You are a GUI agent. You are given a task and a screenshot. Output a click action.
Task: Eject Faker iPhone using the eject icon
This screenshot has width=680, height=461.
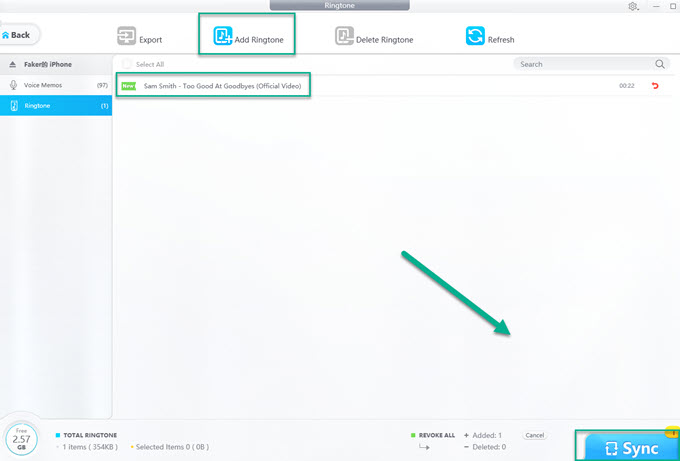pyautogui.click(x=13, y=65)
